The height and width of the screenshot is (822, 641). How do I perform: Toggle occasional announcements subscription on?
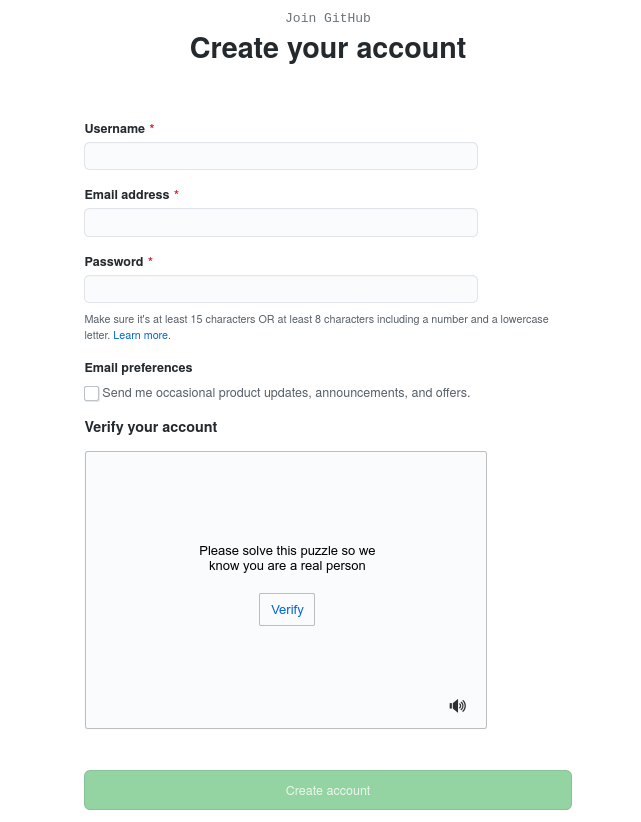(x=91, y=393)
